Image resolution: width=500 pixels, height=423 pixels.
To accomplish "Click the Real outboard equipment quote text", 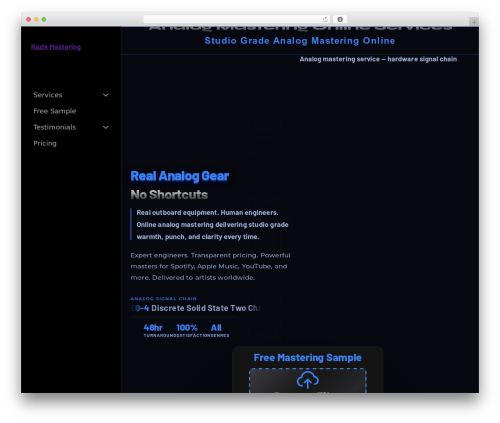I will tap(212, 225).
